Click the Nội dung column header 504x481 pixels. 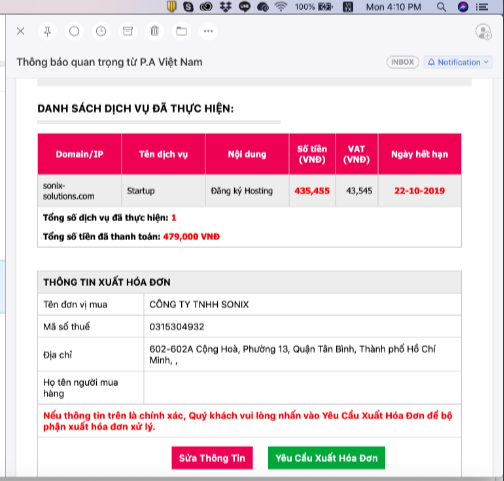coord(247,154)
